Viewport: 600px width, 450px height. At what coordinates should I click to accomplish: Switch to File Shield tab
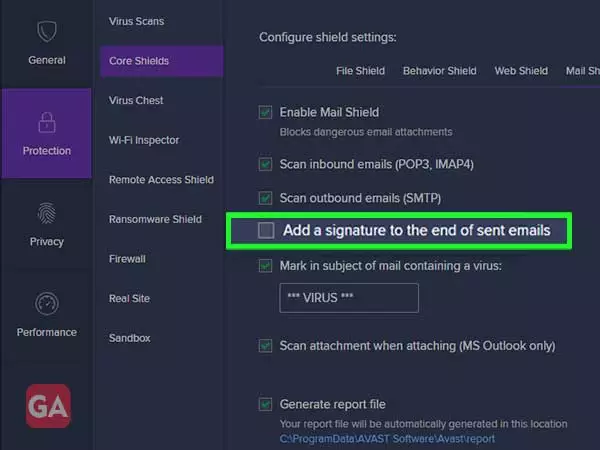[360, 71]
